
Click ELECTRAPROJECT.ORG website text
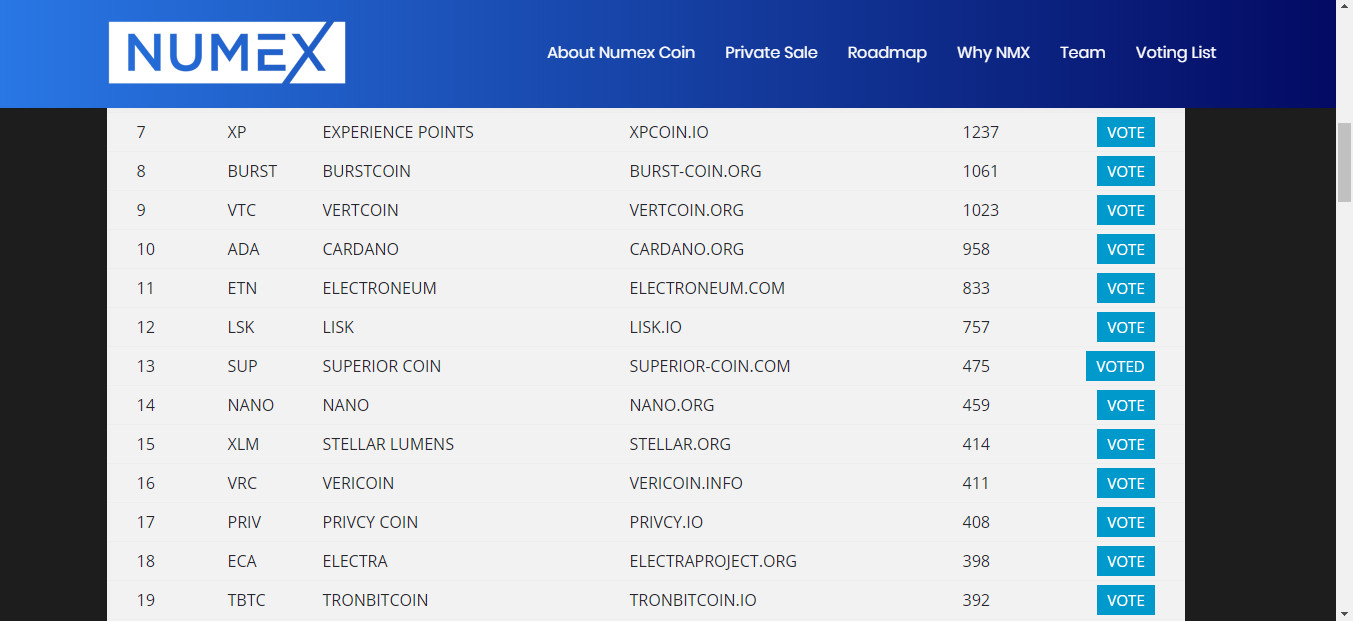(713, 561)
